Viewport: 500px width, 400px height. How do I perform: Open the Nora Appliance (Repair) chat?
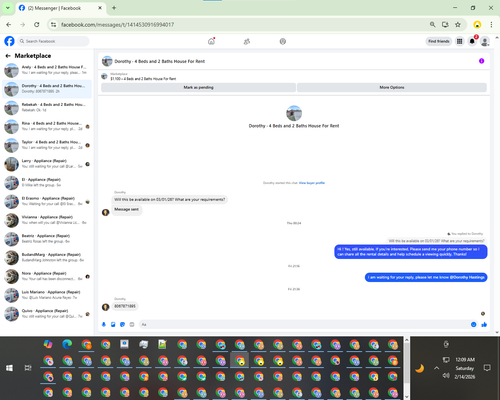47,276
